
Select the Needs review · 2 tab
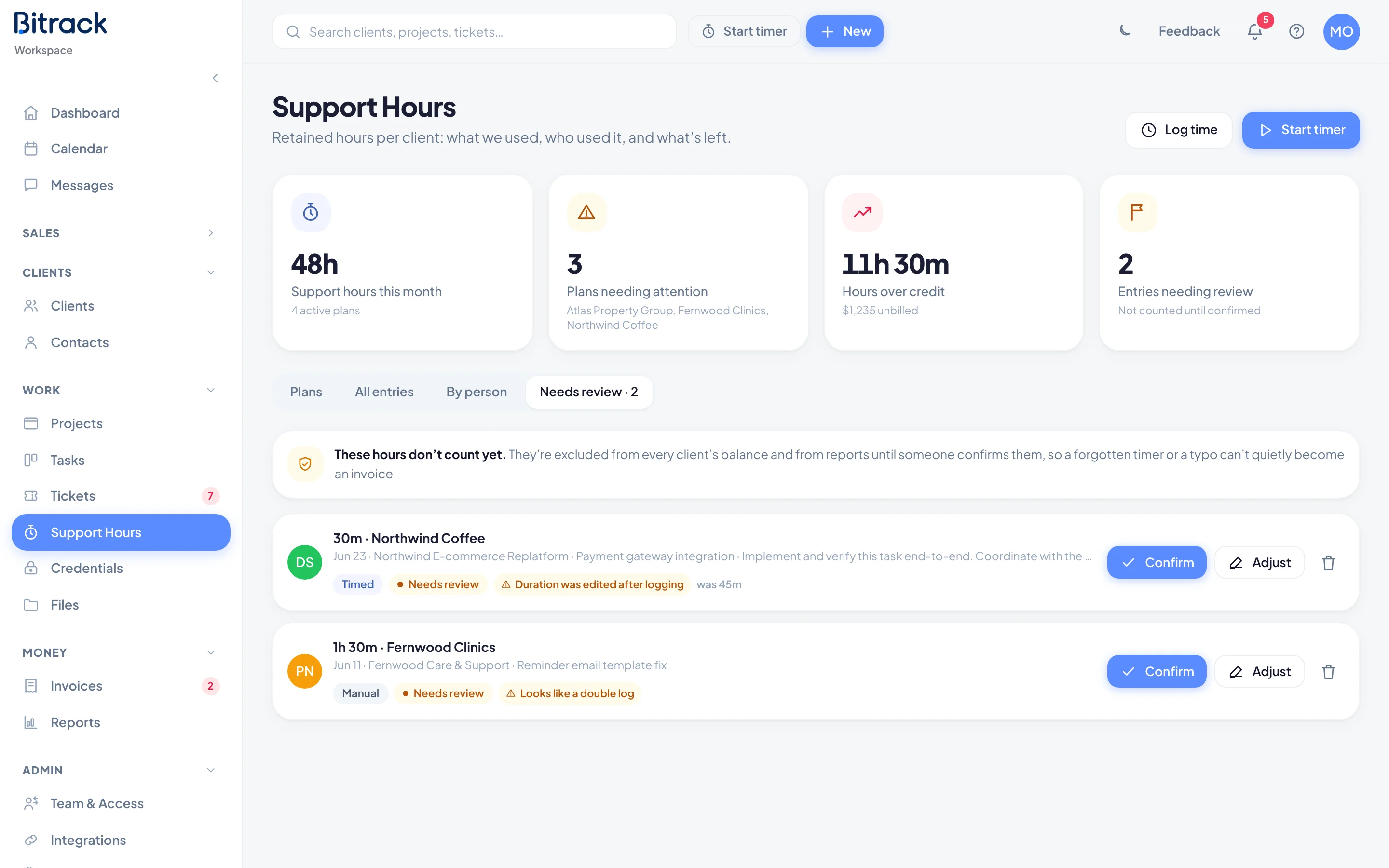[x=589, y=392]
